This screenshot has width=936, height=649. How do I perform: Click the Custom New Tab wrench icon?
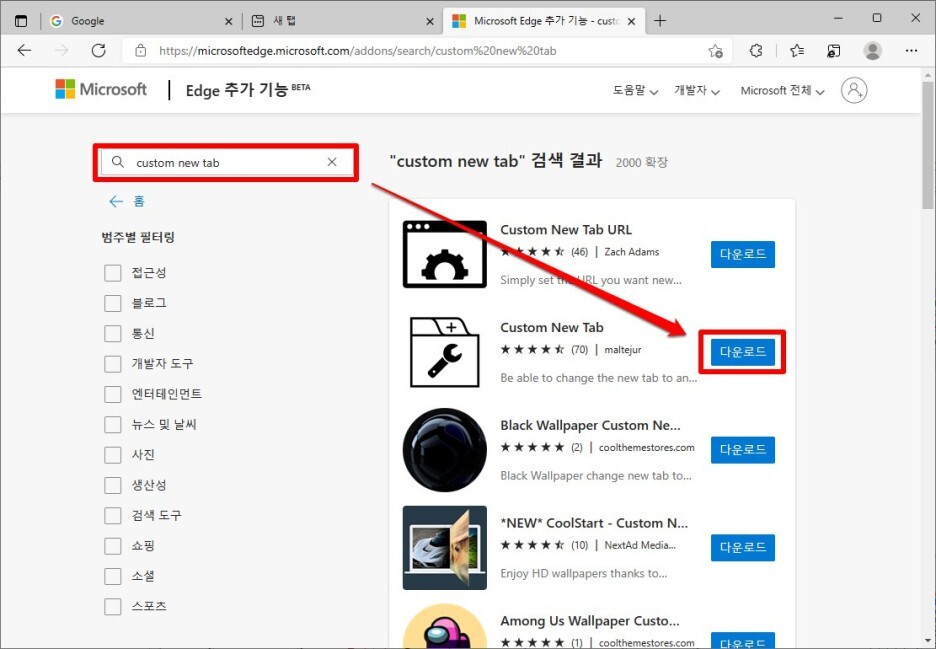(445, 352)
